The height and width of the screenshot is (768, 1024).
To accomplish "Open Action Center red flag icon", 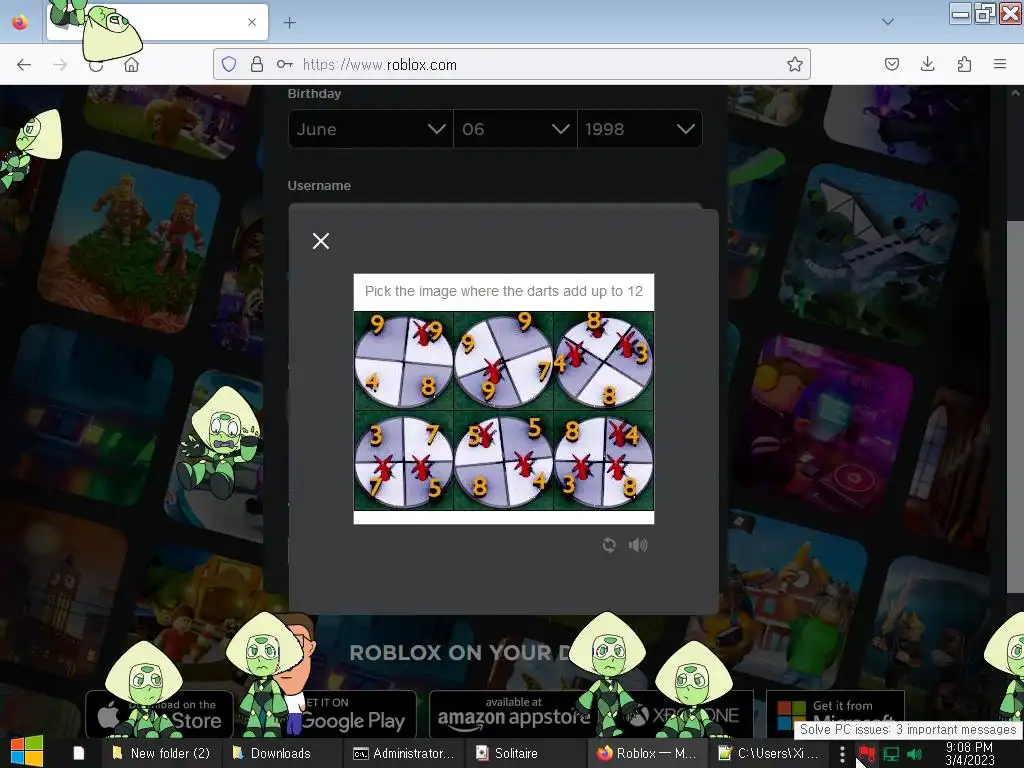I will click(x=867, y=754).
